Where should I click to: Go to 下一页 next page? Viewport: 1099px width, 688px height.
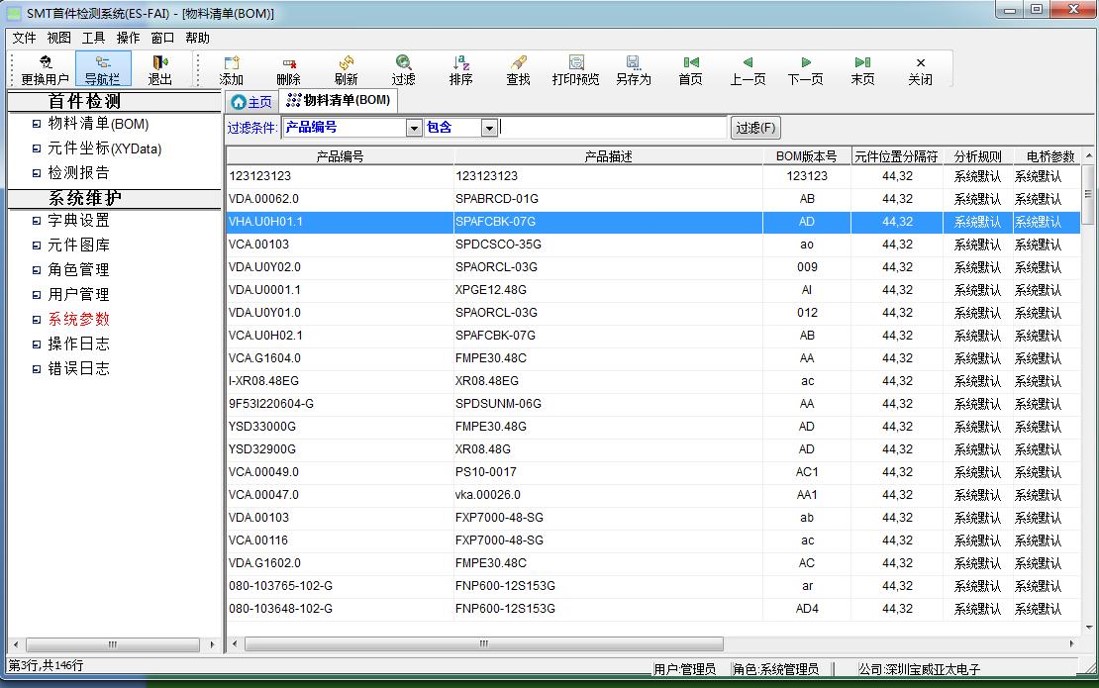click(x=805, y=69)
